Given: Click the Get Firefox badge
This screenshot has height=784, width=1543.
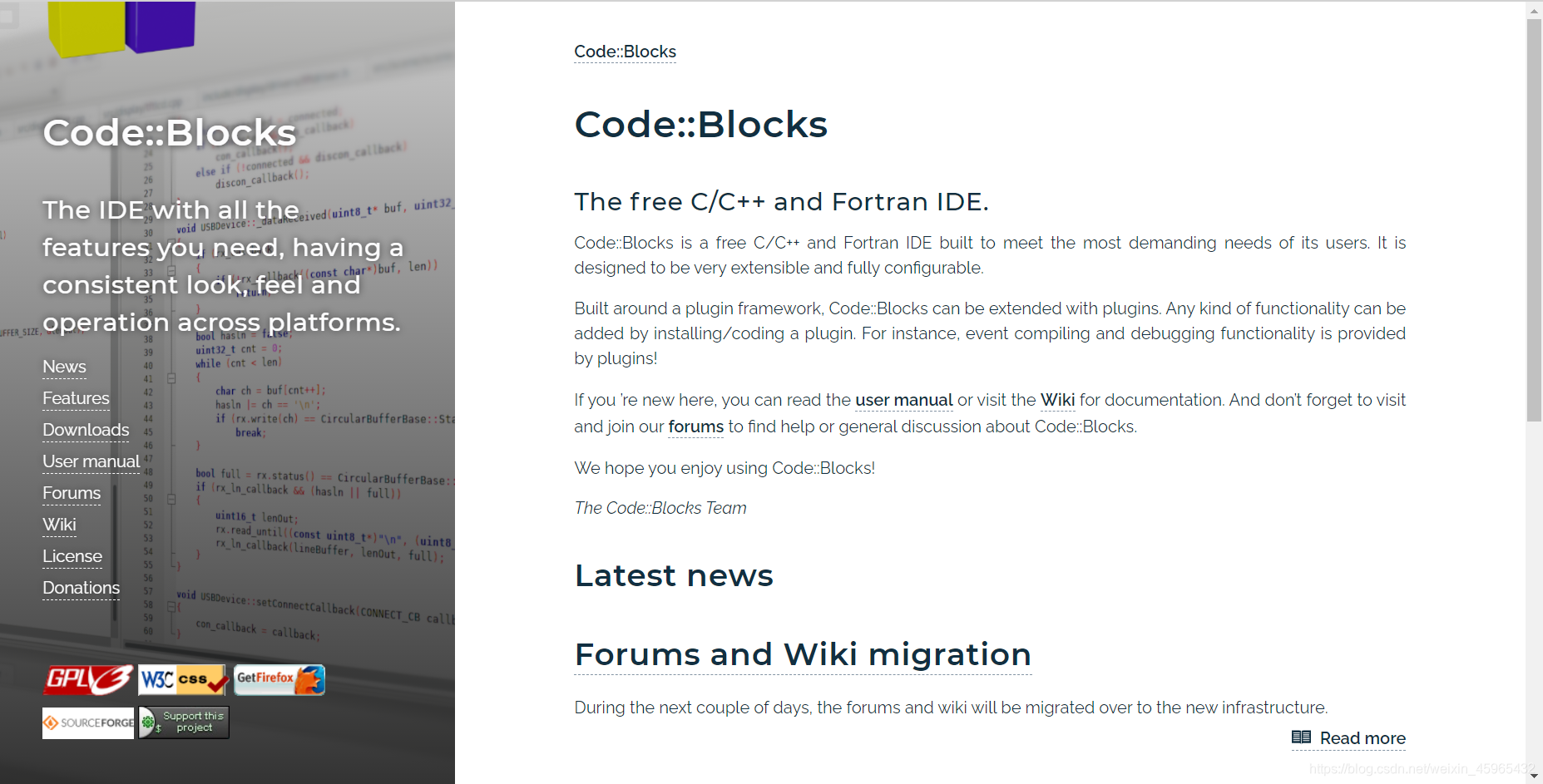Looking at the screenshot, I should click(279, 680).
